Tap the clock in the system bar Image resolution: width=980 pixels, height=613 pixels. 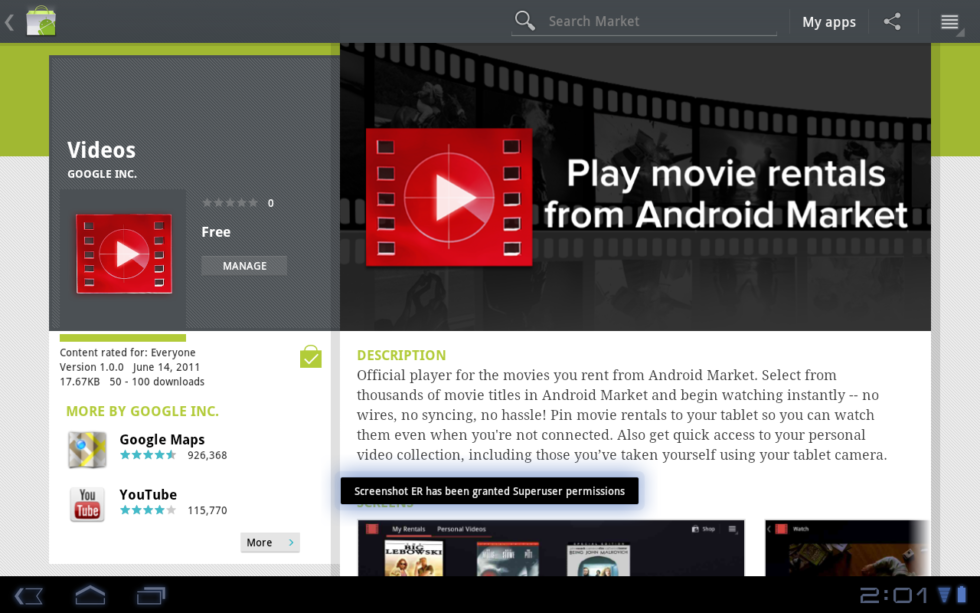[894, 596]
